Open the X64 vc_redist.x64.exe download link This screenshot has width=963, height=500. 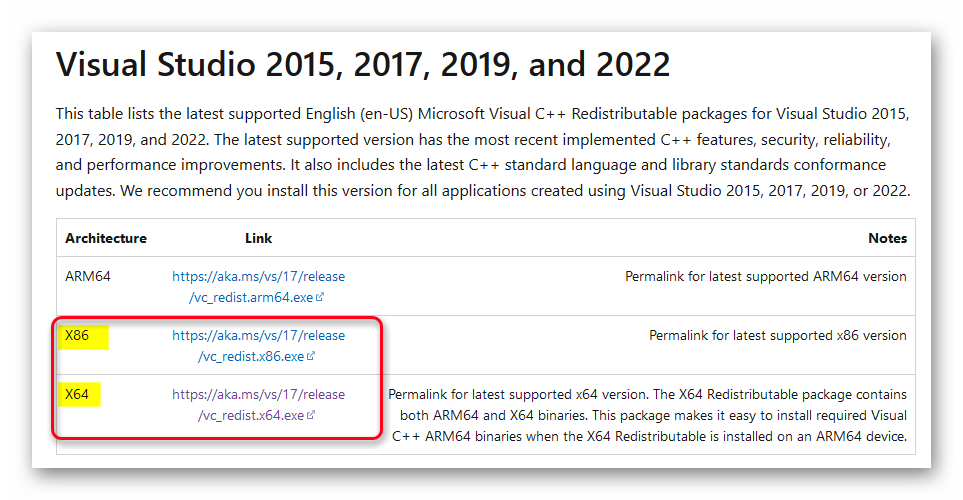pyautogui.click(x=258, y=405)
